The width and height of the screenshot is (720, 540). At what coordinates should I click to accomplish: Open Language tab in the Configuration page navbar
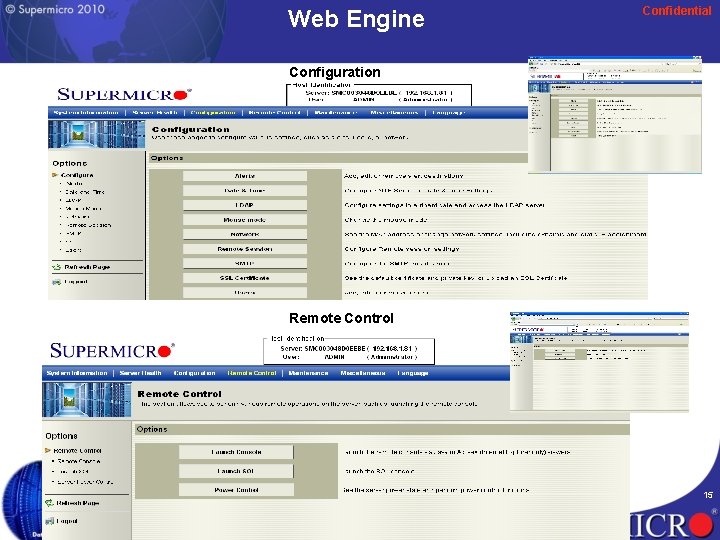pyautogui.click(x=449, y=112)
